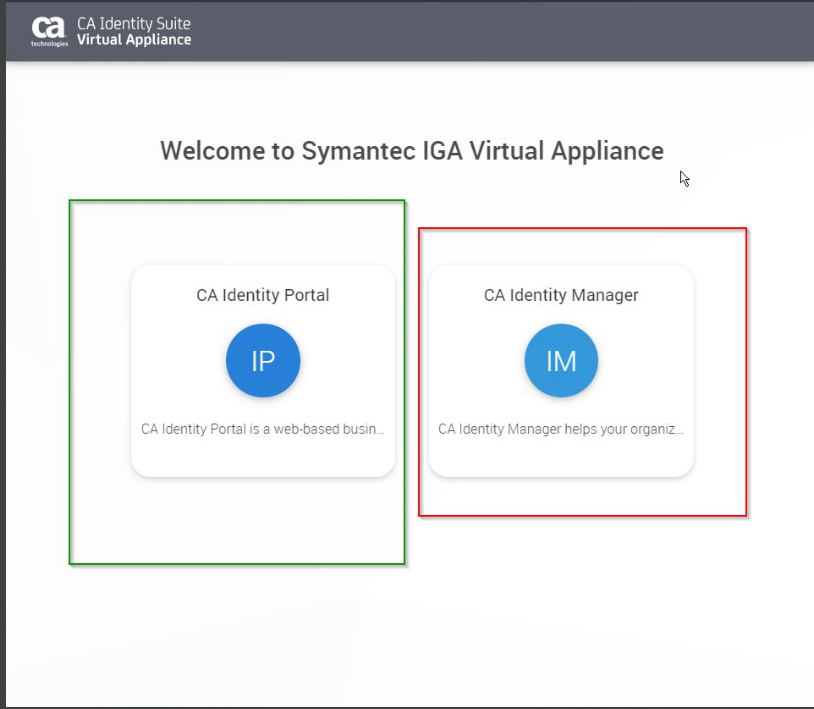814x709 pixels.
Task: Click the 'CA Identity Portal' card title
Action: (263, 295)
